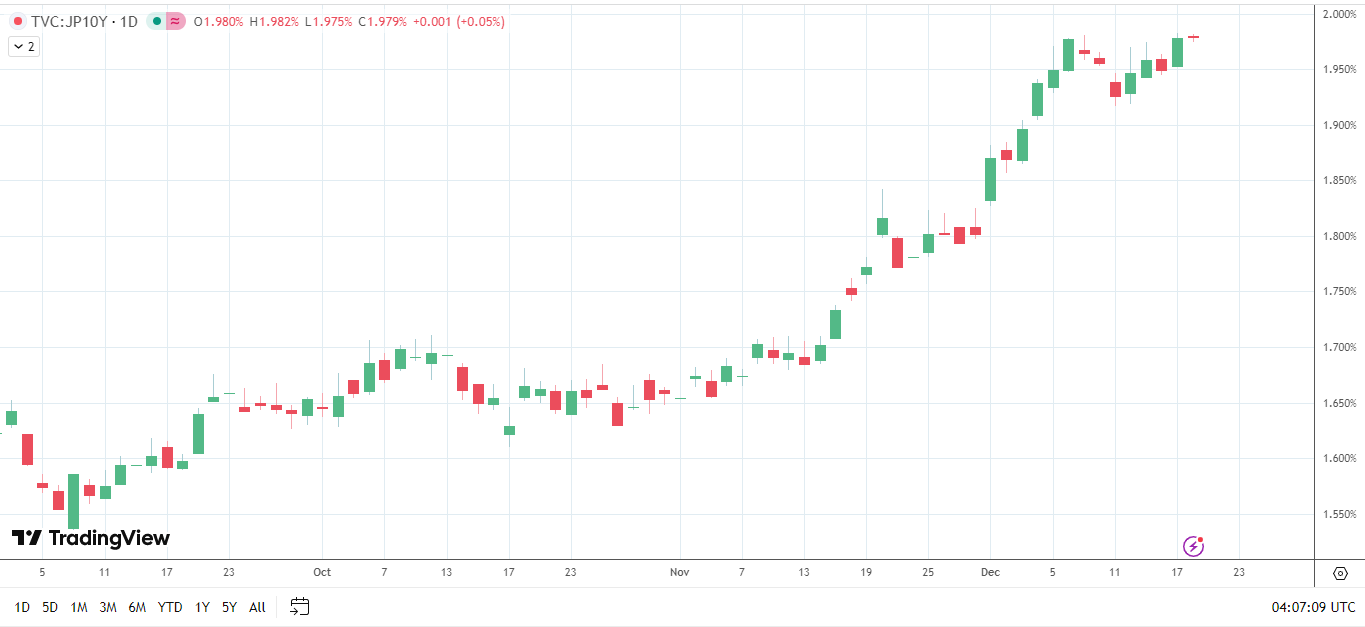Open the timezone menu at 04:07:09 UTC
This screenshot has height=627, width=1365.
point(1313,607)
